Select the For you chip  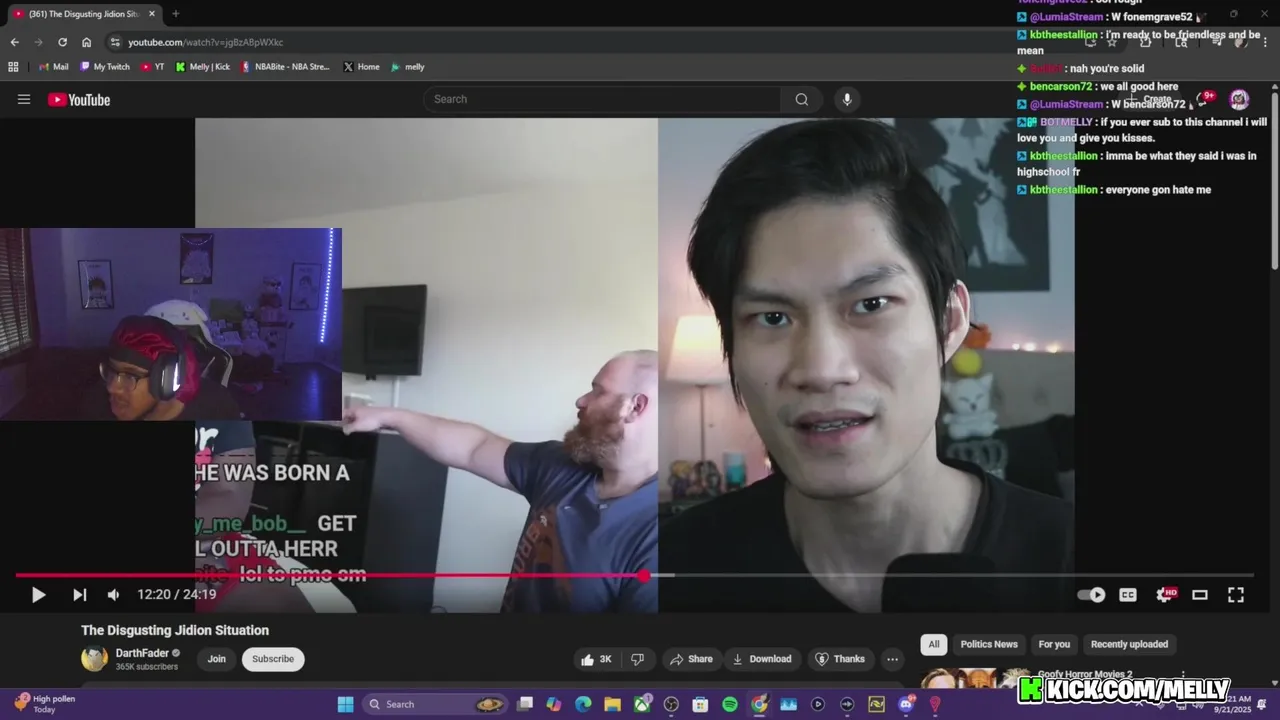1054,644
